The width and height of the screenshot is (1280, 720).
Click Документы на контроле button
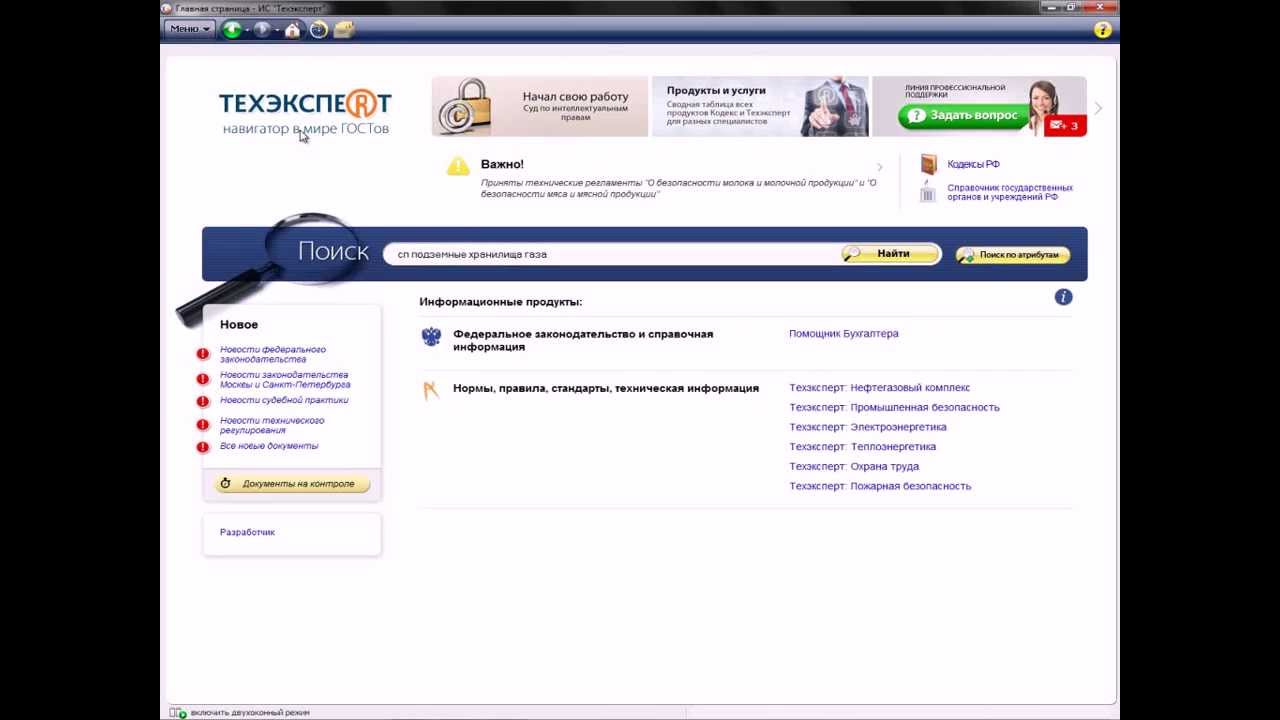(x=291, y=484)
